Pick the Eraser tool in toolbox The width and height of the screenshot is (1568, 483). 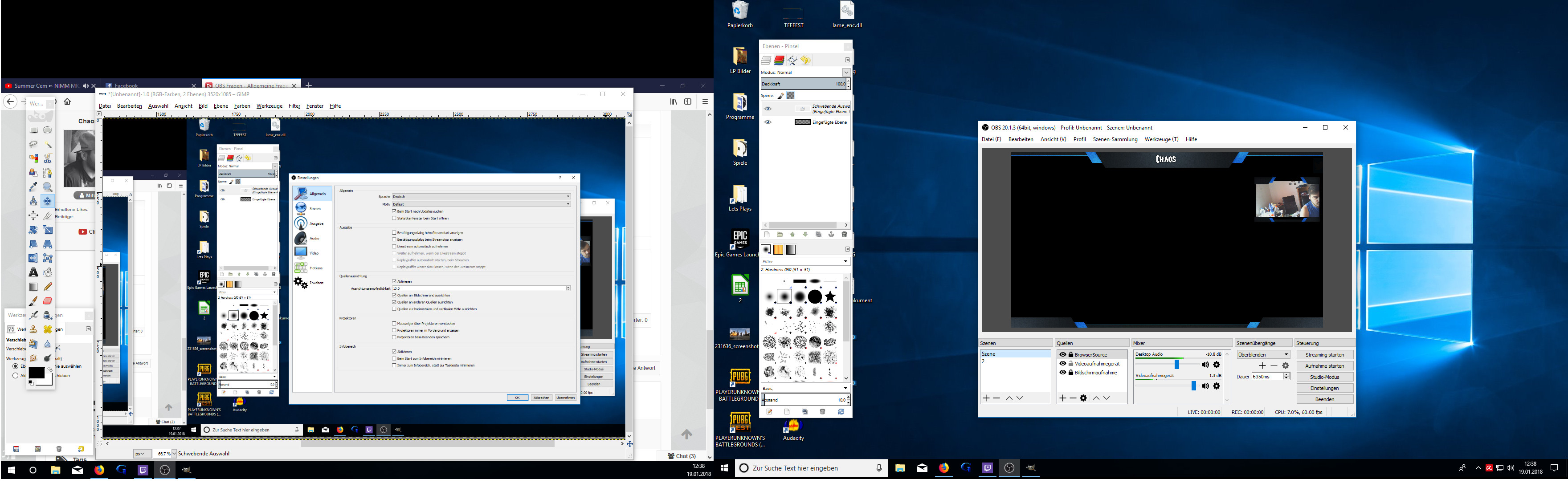tap(48, 300)
